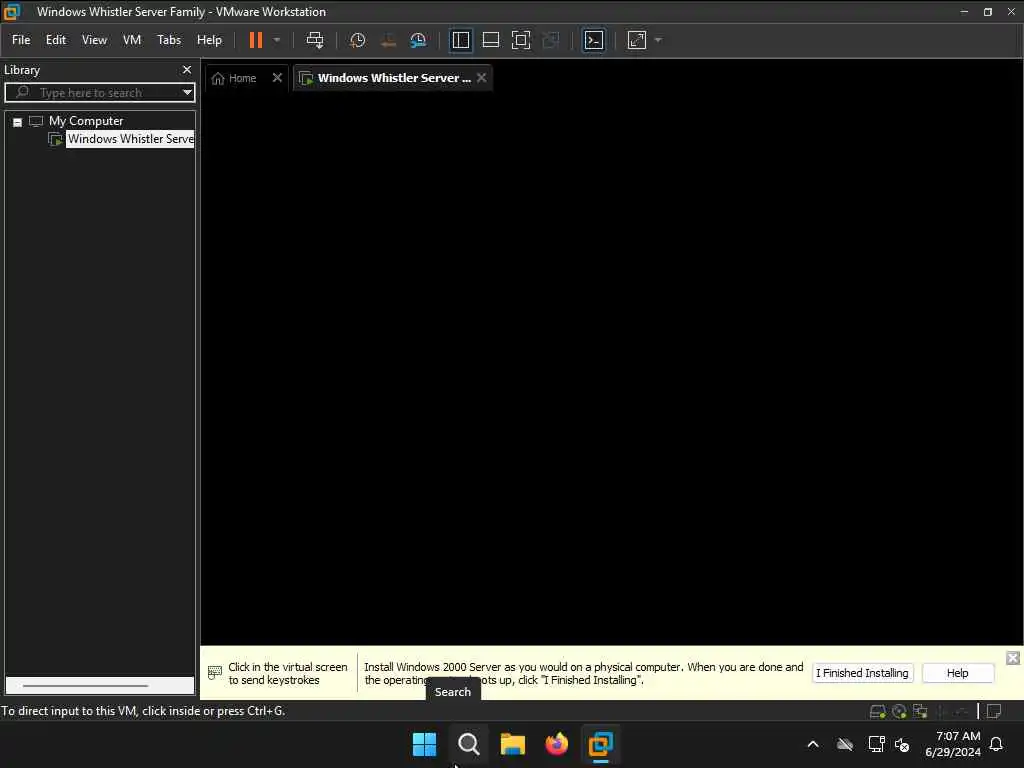Click Help button in the install bar

[x=957, y=673]
